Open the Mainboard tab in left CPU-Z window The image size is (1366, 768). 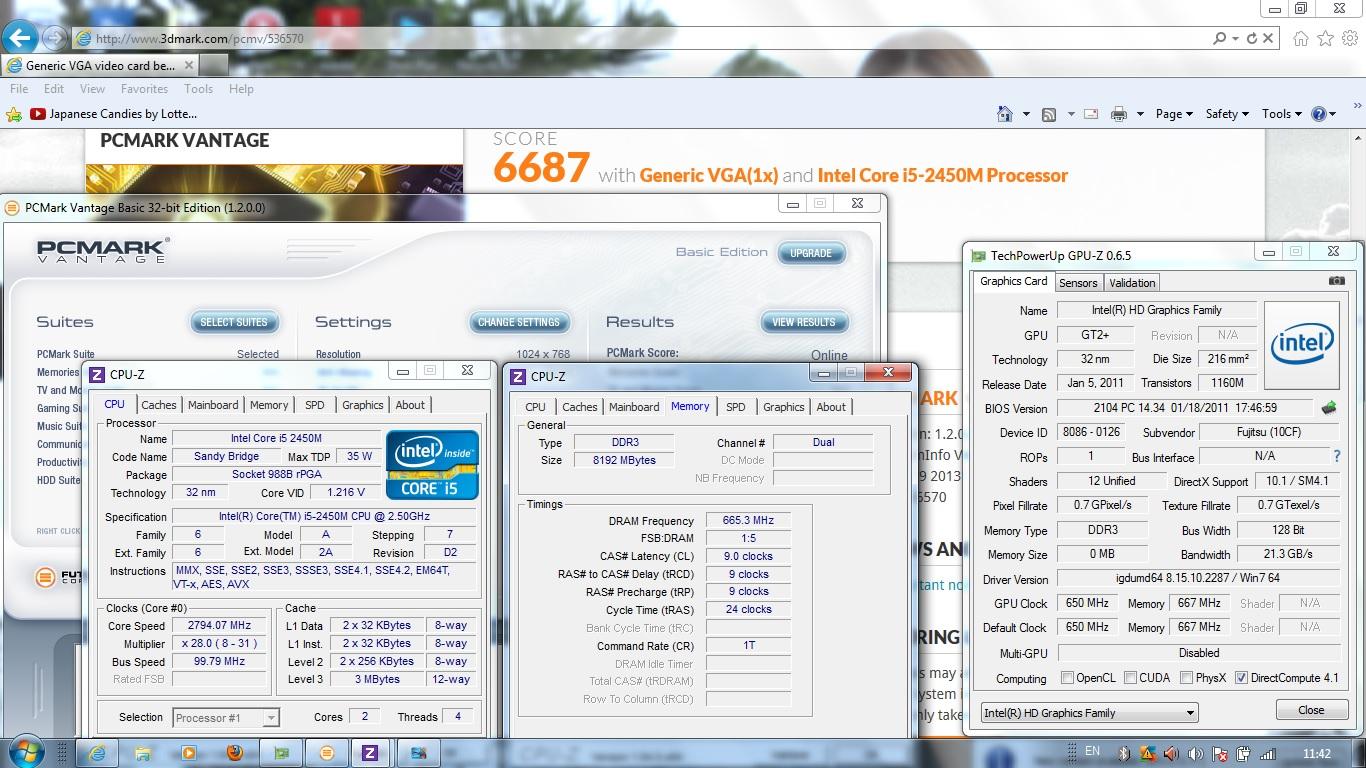tap(213, 405)
